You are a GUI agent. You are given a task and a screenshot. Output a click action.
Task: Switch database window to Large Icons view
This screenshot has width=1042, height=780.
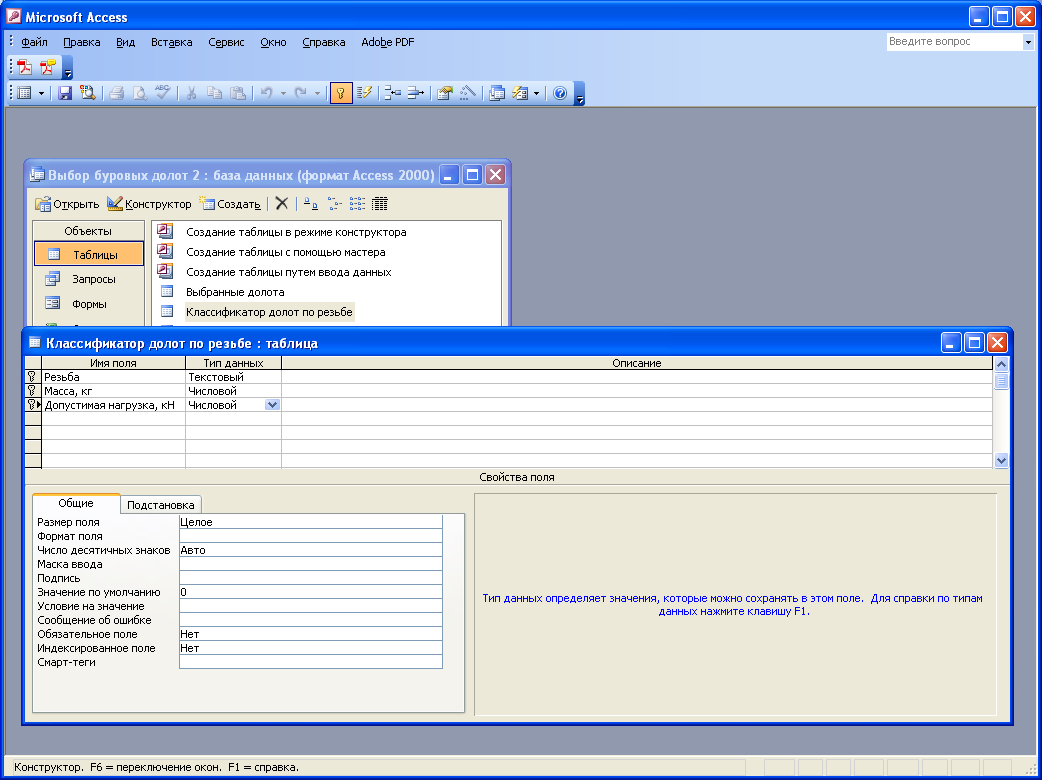(311, 203)
